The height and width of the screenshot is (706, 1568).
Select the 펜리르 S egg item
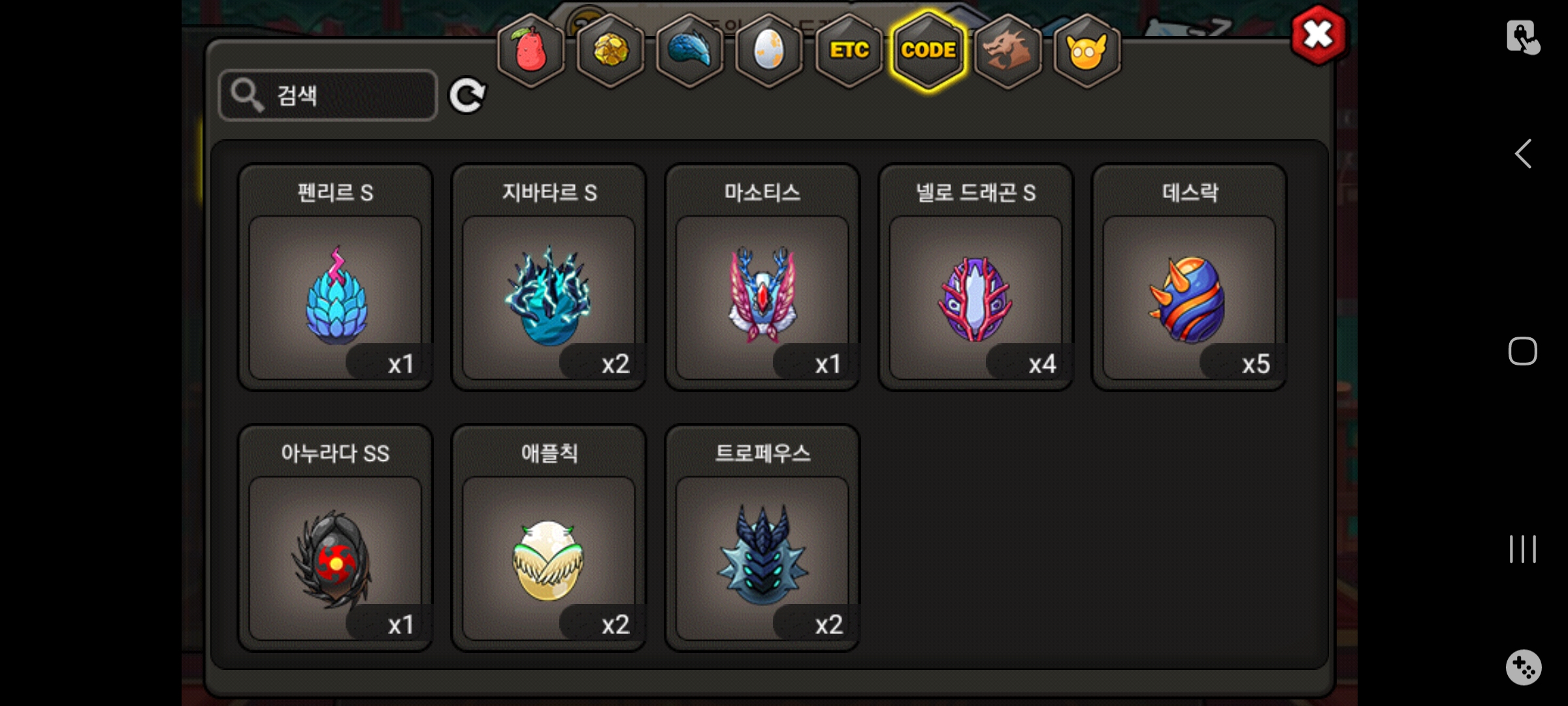click(x=335, y=277)
